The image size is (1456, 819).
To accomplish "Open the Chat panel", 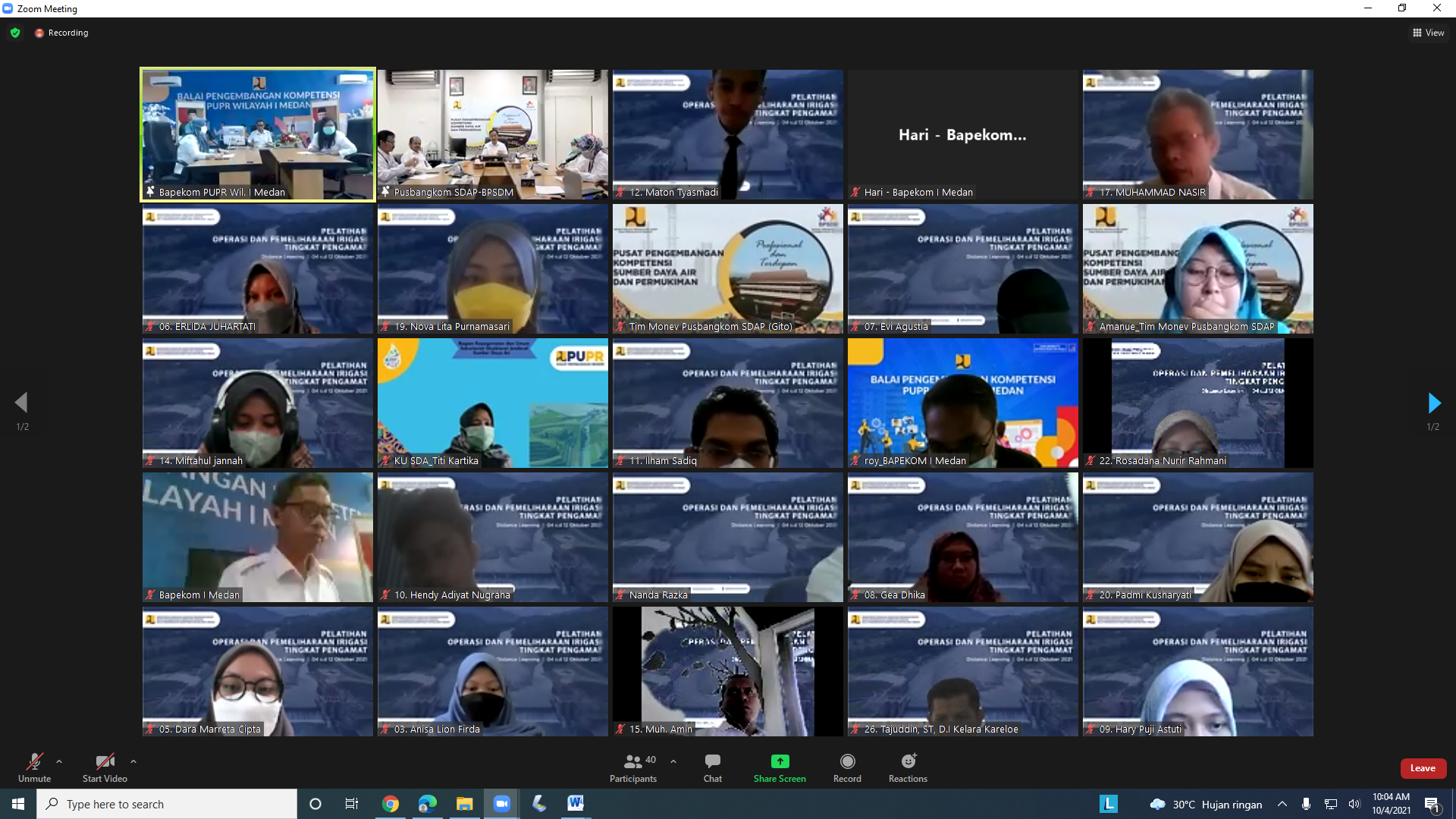I will click(x=713, y=767).
